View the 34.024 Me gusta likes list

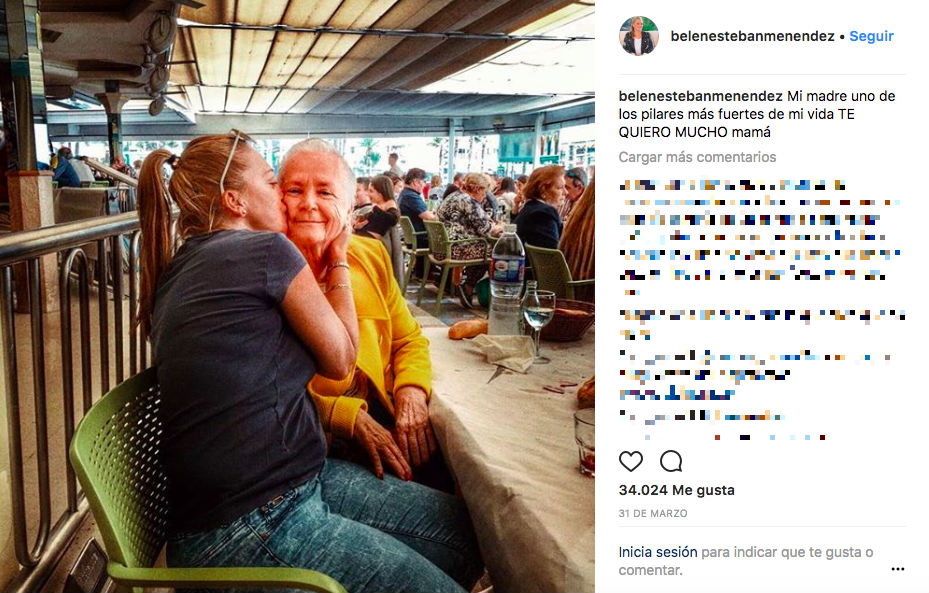point(677,490)
